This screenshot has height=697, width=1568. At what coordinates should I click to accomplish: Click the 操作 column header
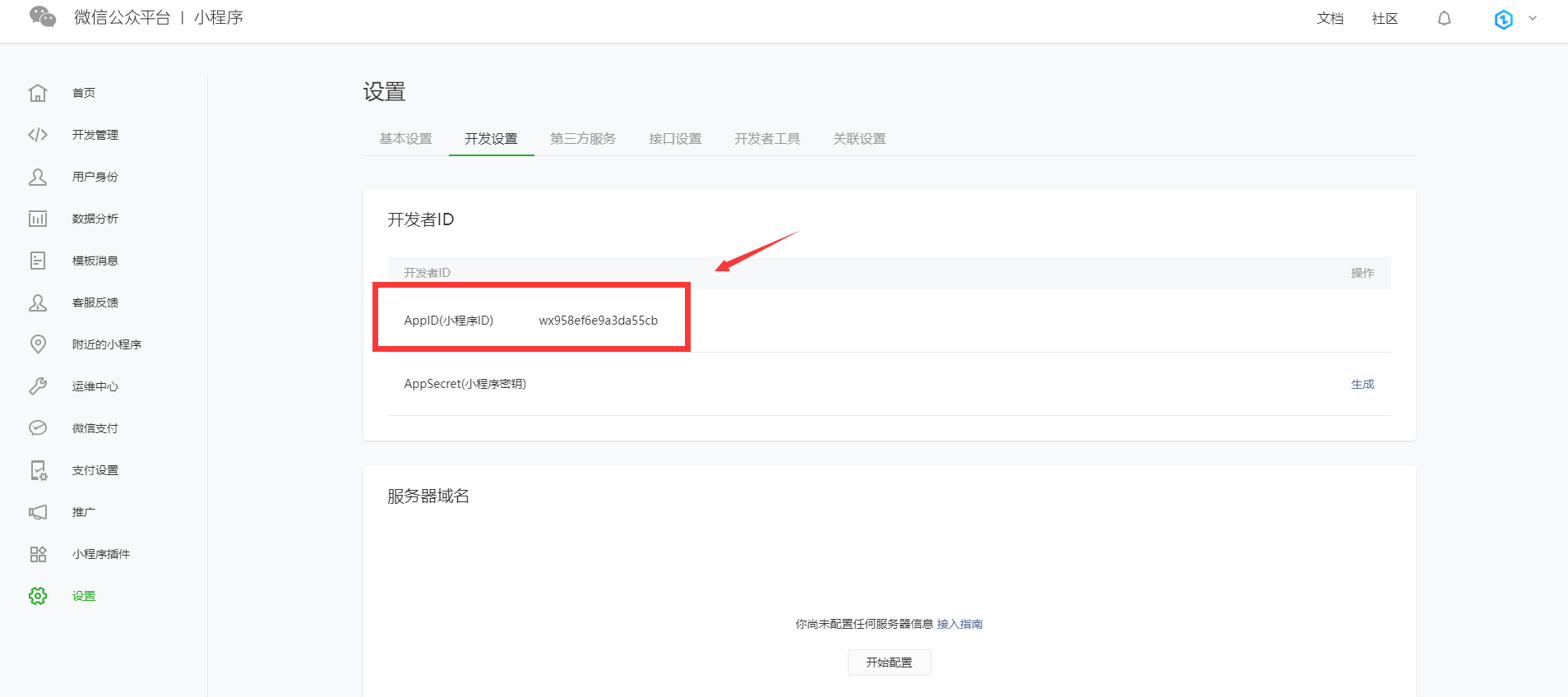(x=1362, y=273)
